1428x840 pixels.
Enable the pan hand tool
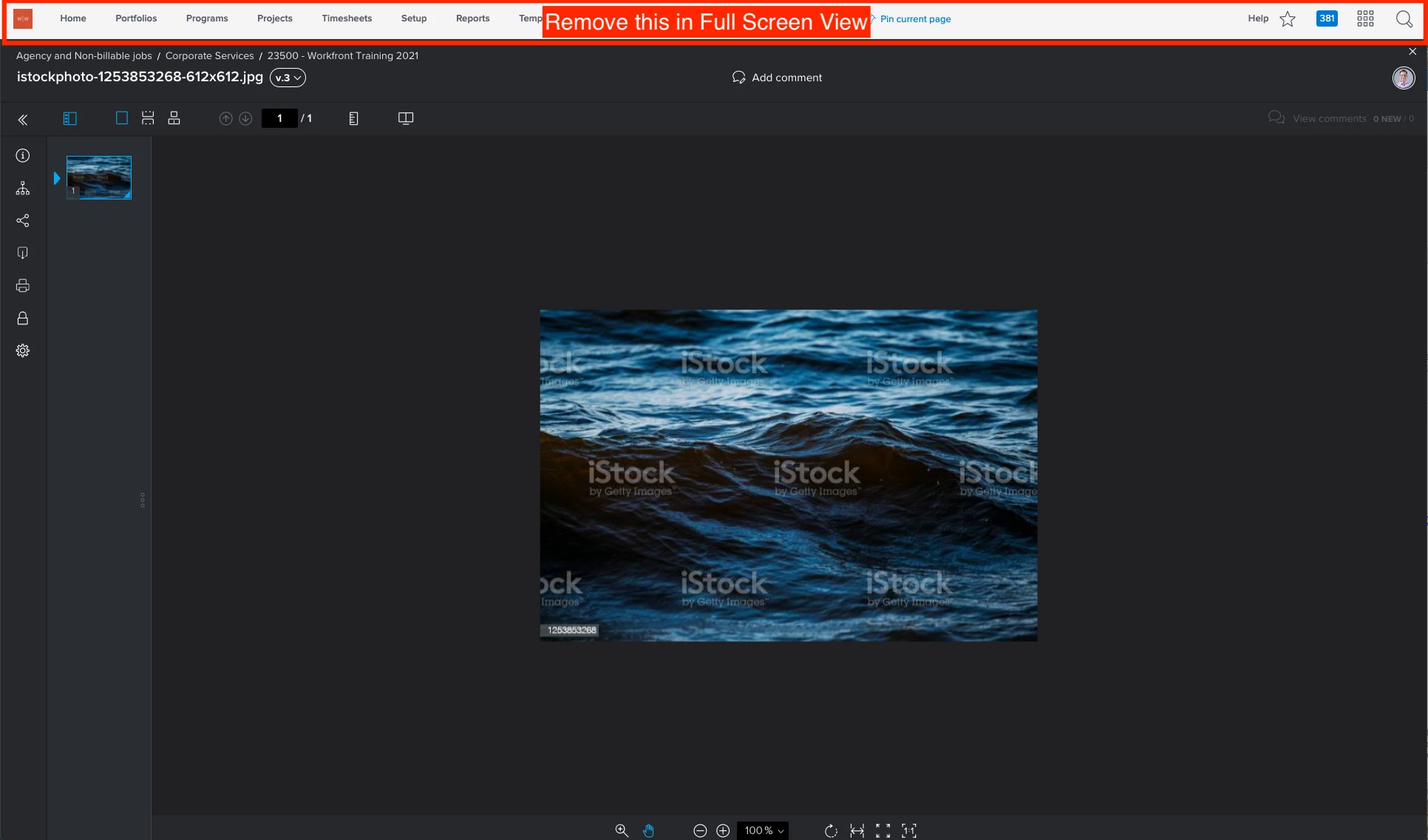coord(648,830)
